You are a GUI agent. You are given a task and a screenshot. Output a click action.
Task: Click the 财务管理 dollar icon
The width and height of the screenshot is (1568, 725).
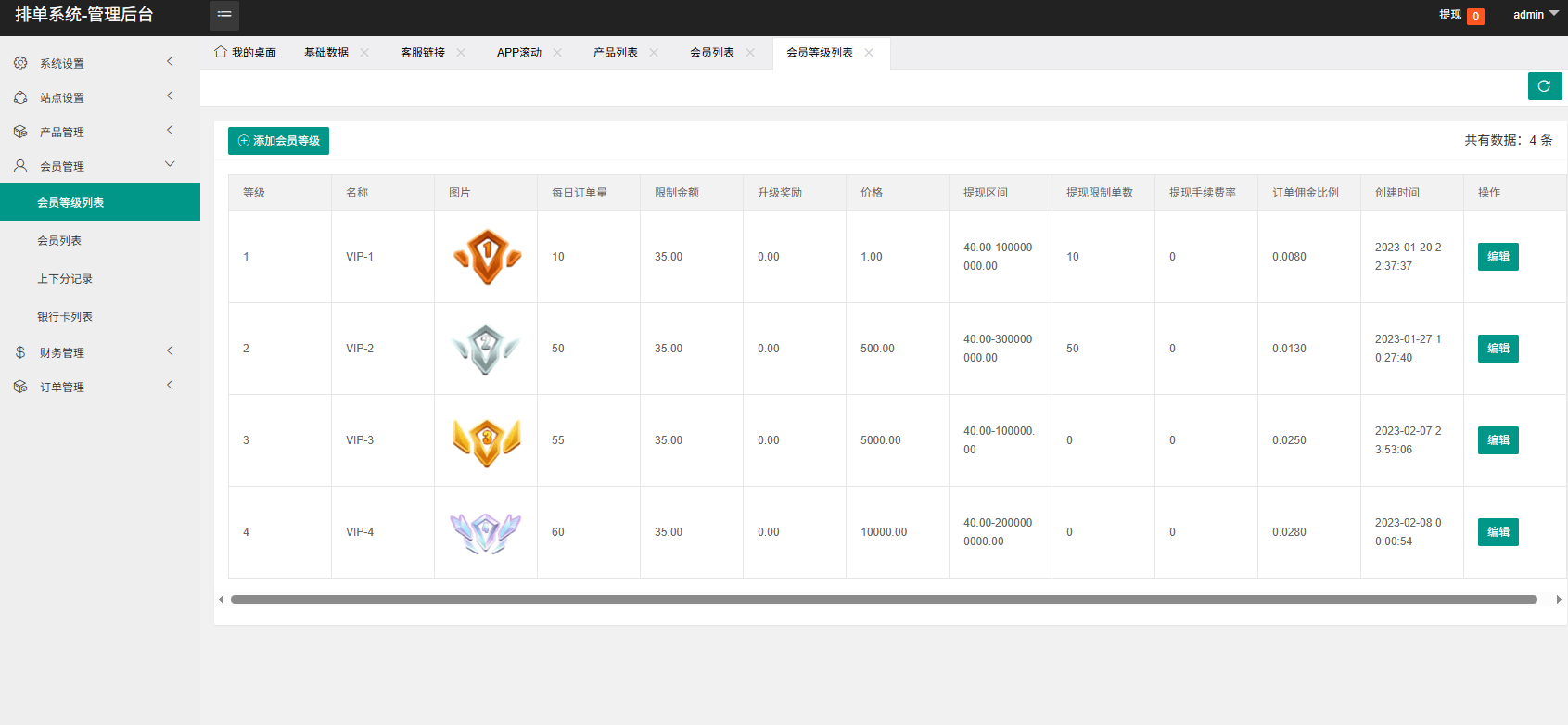coord(20,352)
